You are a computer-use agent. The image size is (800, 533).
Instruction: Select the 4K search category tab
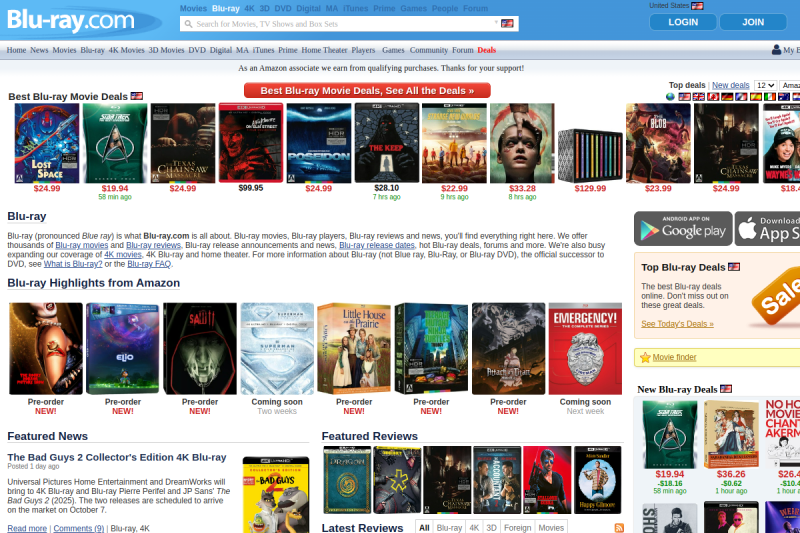click(x=249, y=8)
